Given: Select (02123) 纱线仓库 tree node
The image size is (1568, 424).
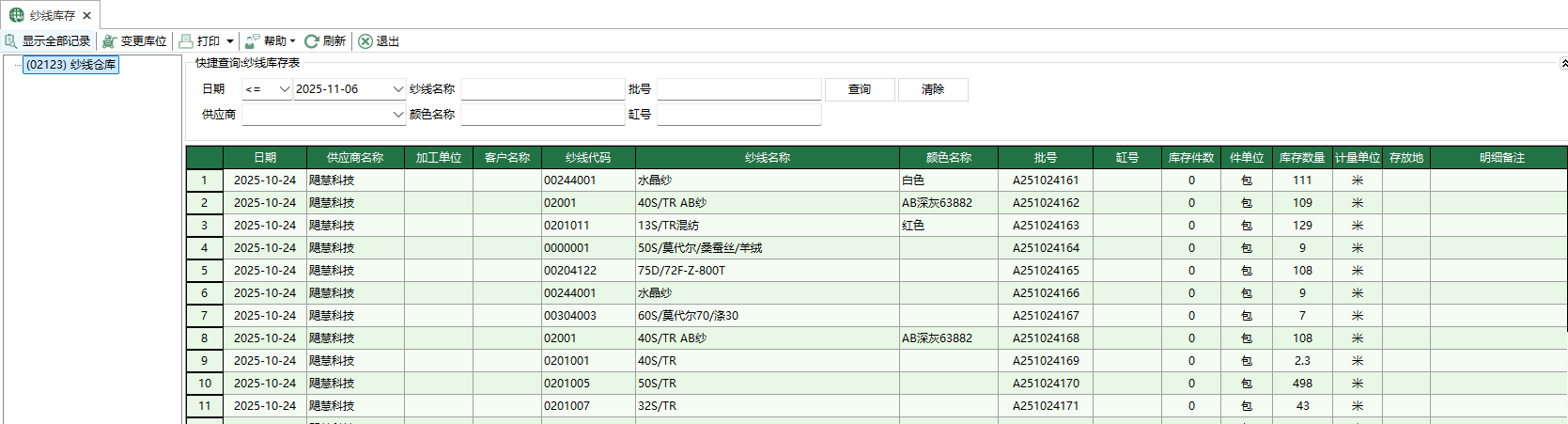Looking at the screenshot, I should (70, 65).
